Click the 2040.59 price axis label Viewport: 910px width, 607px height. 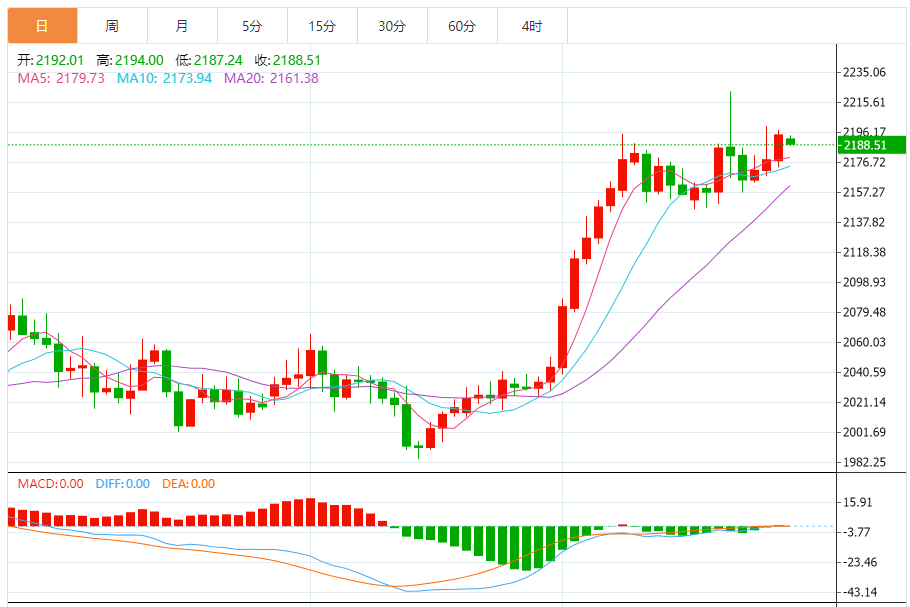click(864, 373)
